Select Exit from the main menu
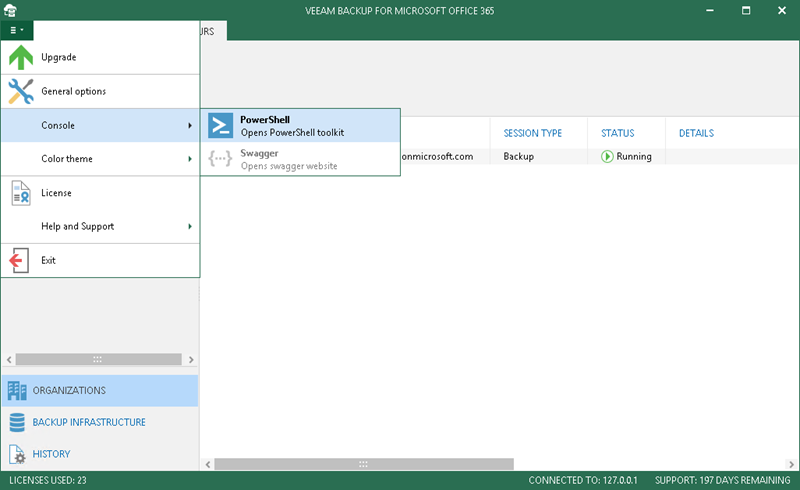This screenshot has width=800, height=490. [100, 260]
